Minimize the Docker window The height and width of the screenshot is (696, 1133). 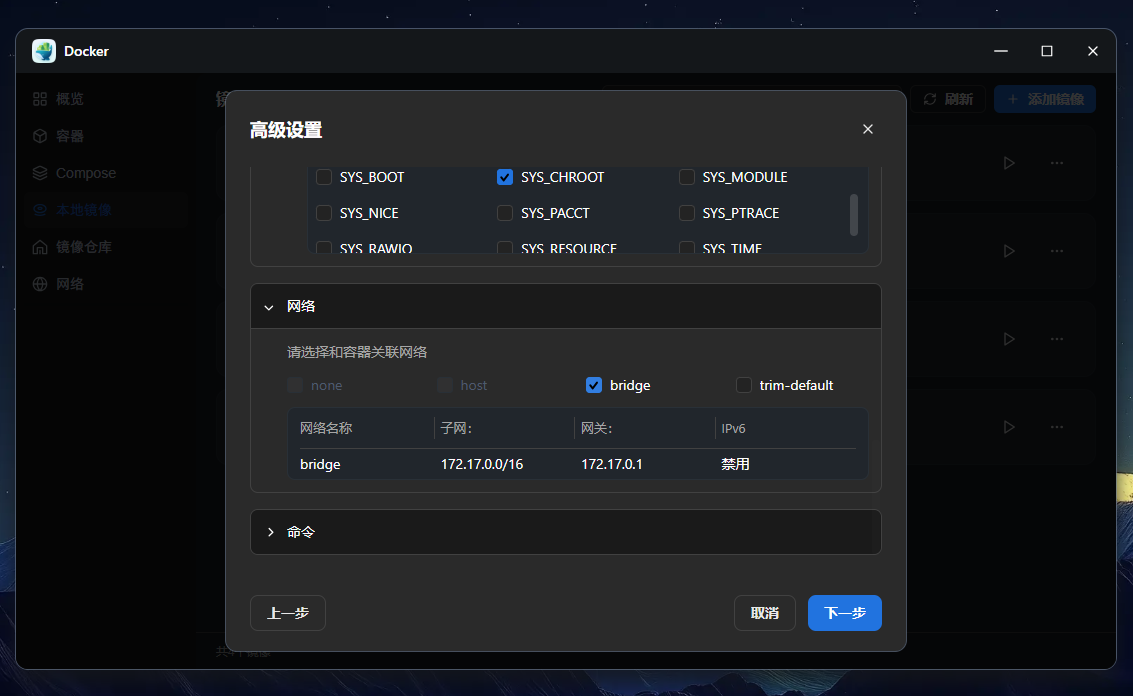[1001, 51]
